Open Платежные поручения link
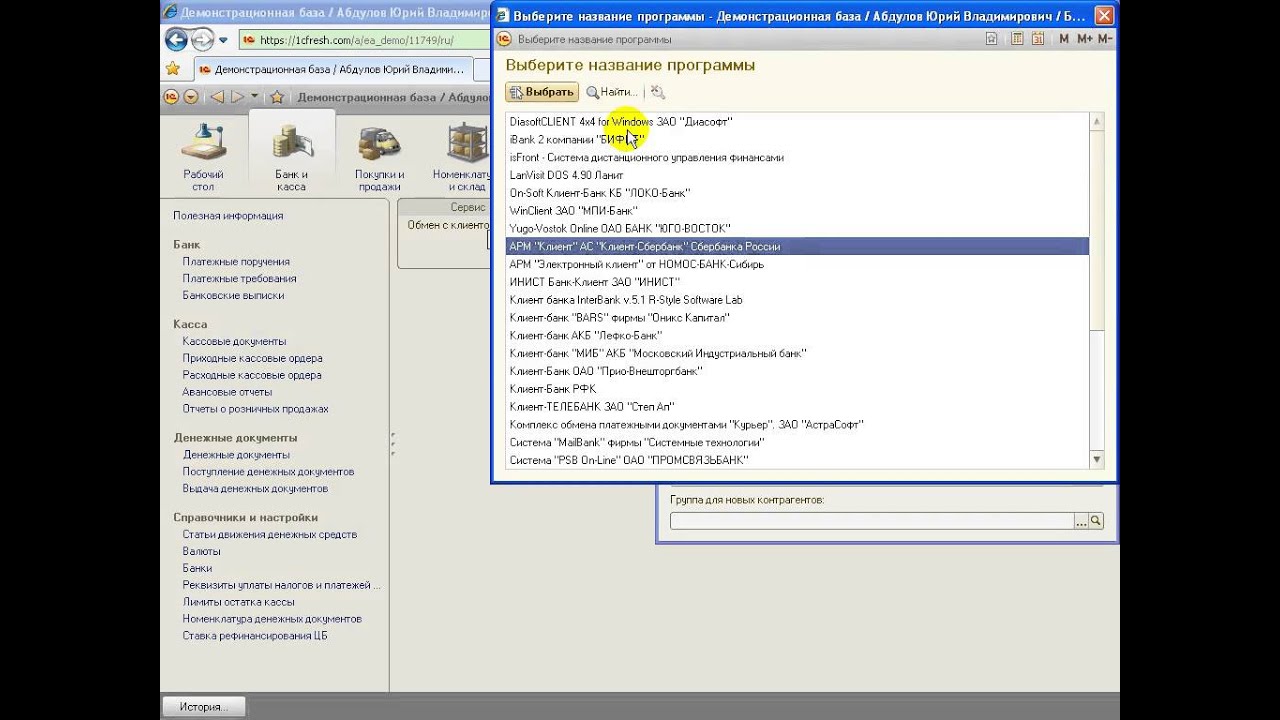 236,262
